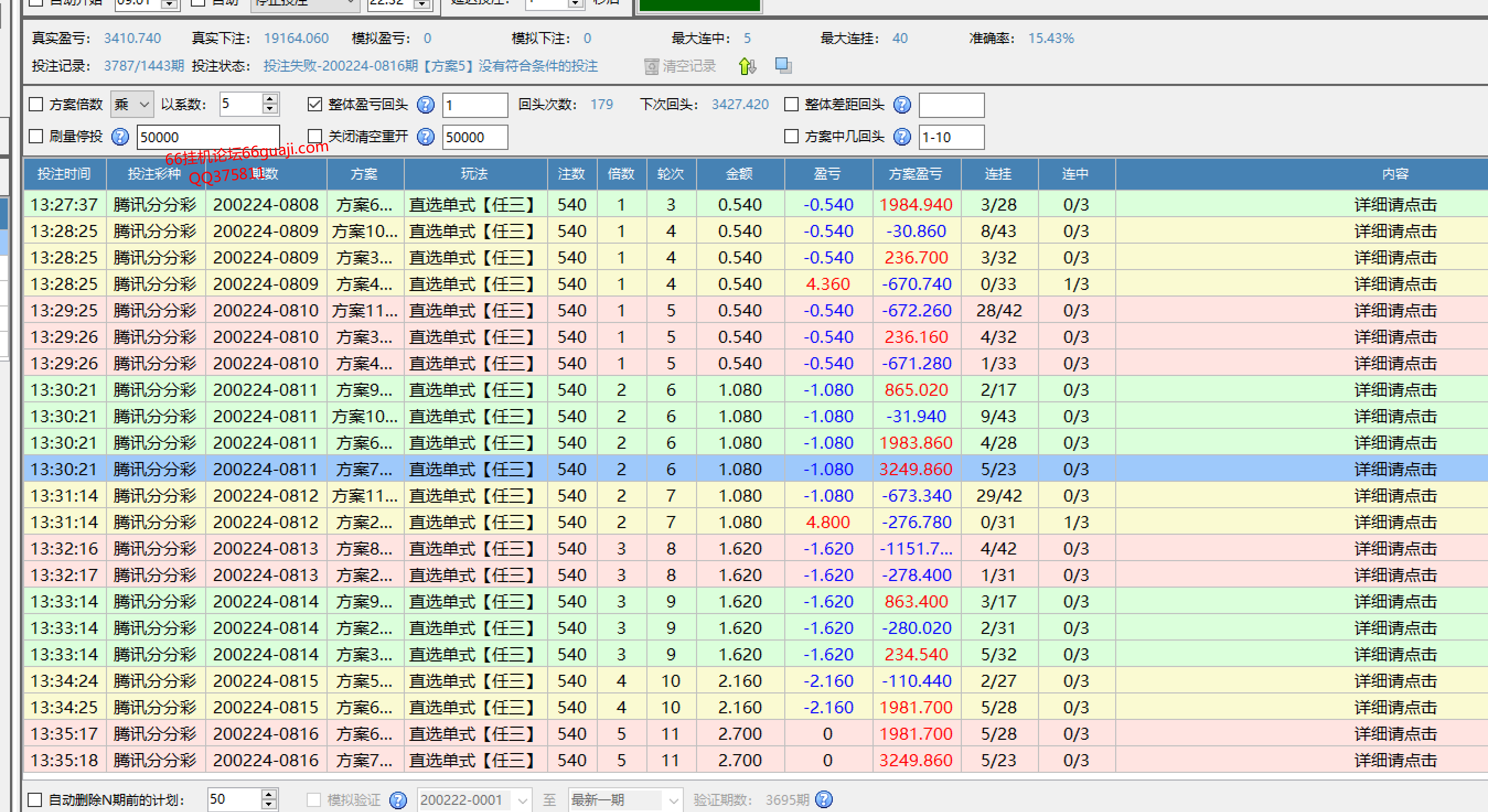The image size is (1488, 812).
Task: Select the 13:35:17 方案6 row
Action: tap(756, 734)
